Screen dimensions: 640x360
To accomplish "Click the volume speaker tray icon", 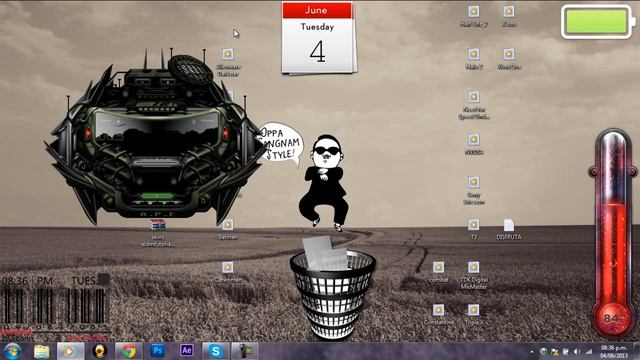I will 576,351.
